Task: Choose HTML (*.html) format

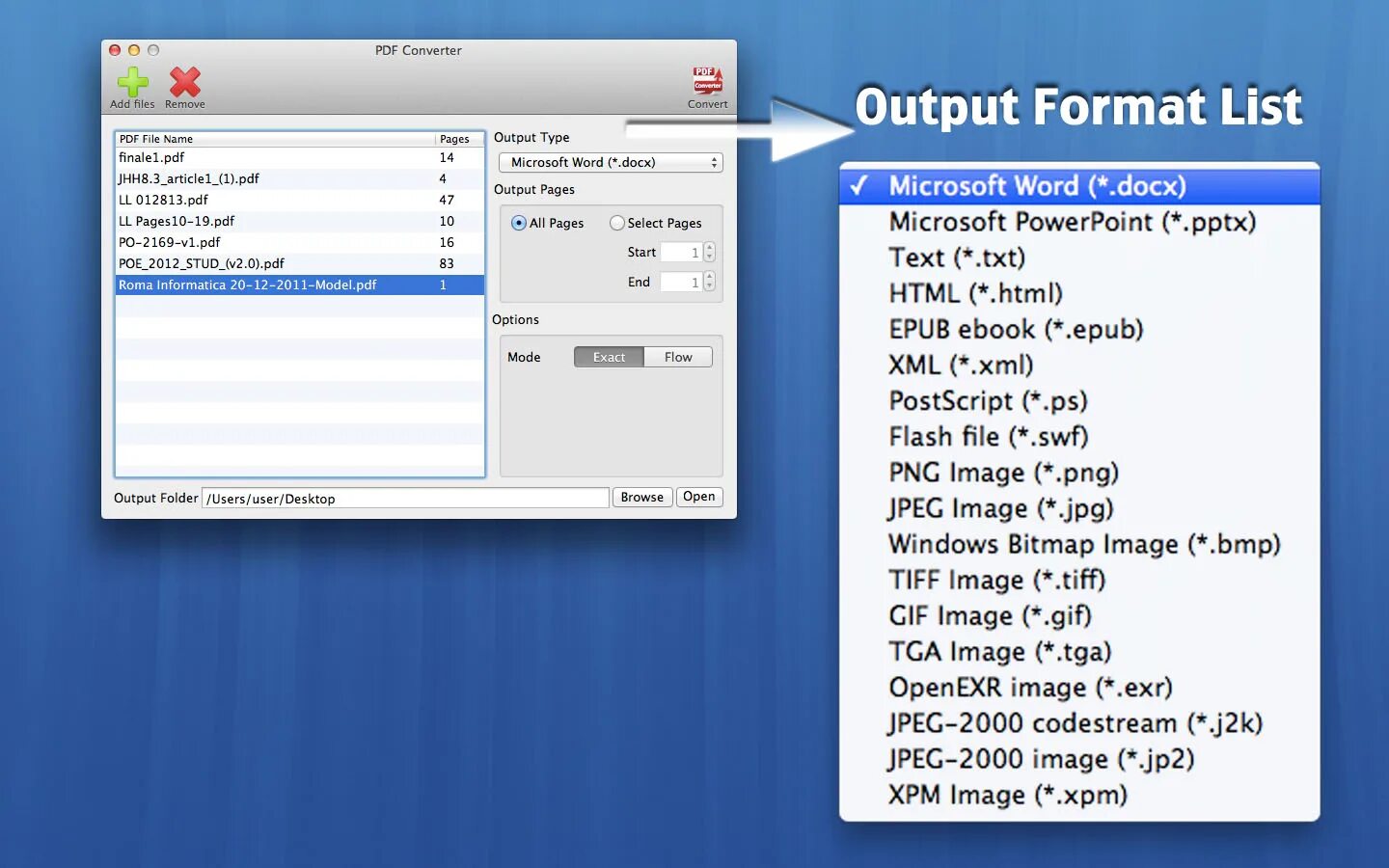Action: 1079,293
